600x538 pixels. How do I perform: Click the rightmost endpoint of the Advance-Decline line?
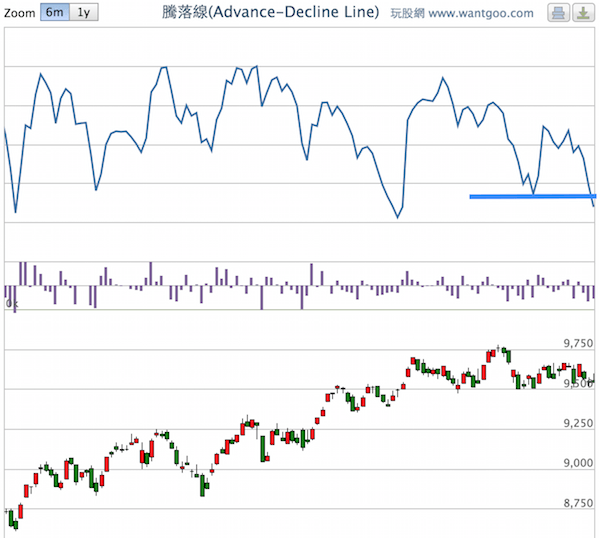(595, 206)
